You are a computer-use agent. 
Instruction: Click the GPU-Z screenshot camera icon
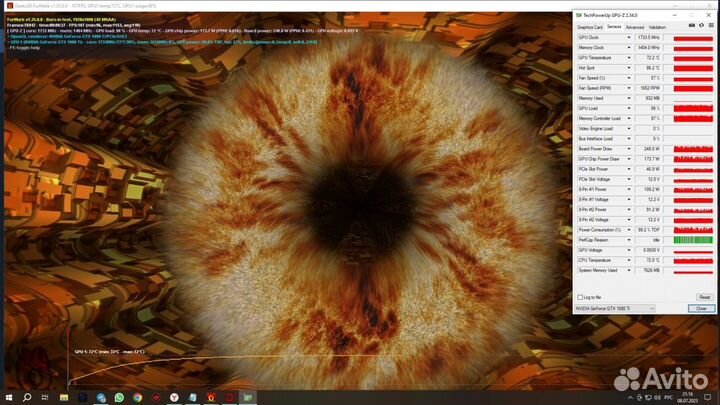(692, 27)
